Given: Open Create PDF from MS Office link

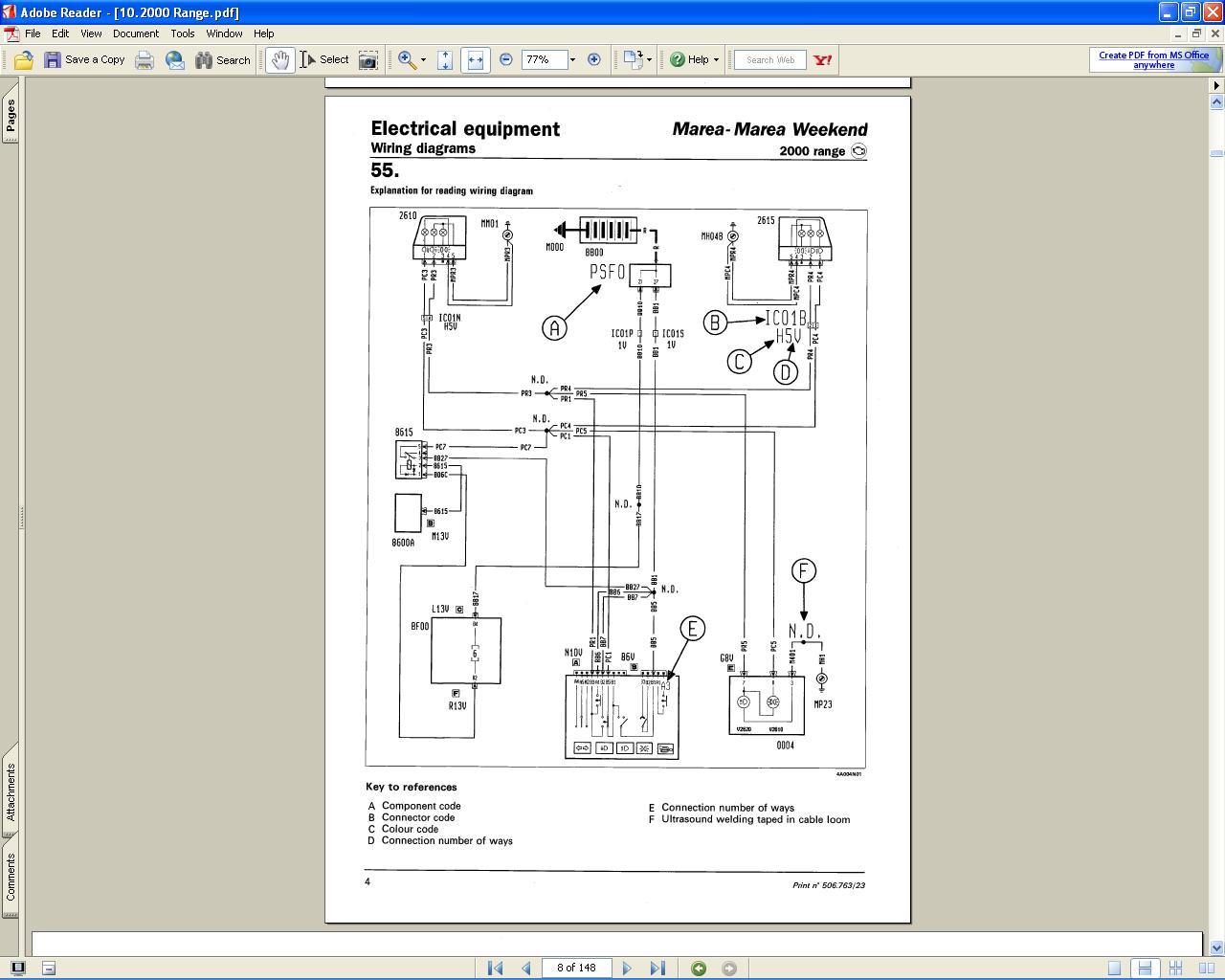Looking at the screenshot, I should tap(1153, 59).
